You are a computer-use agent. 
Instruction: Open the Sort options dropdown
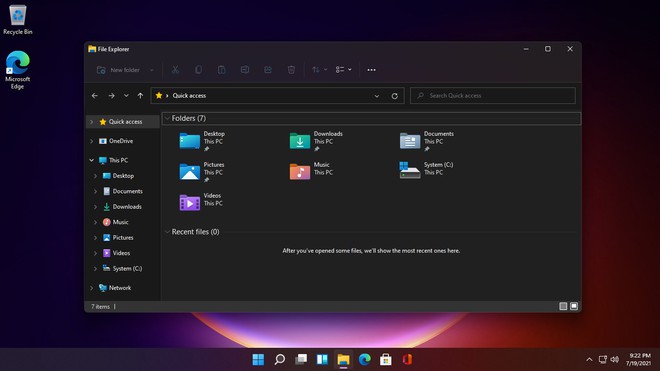pos(319,70)
